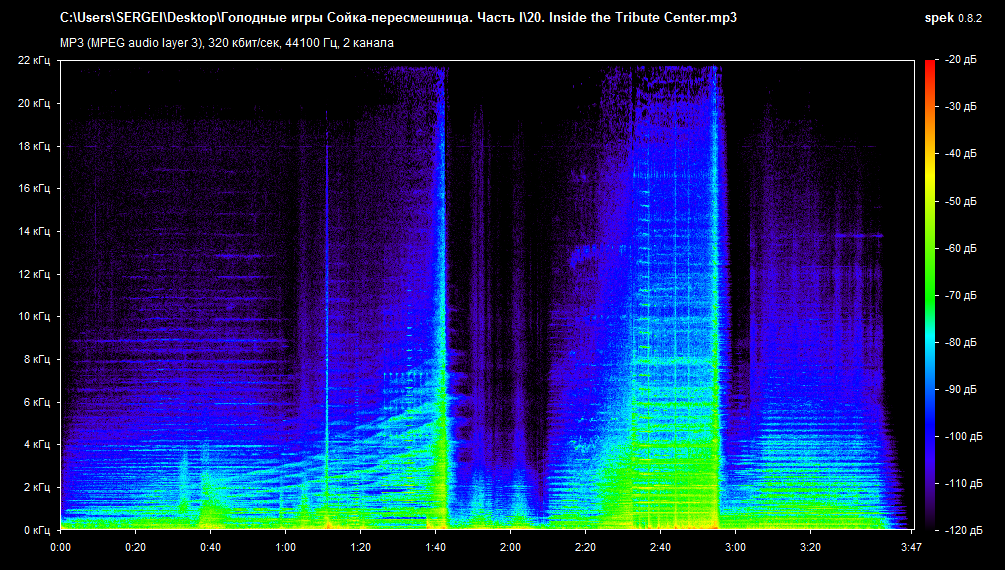Image resolution: width=1005 pixels, height=570 pixels.
Task: Click the 3:20 time axis label
Action: (810, 548)
